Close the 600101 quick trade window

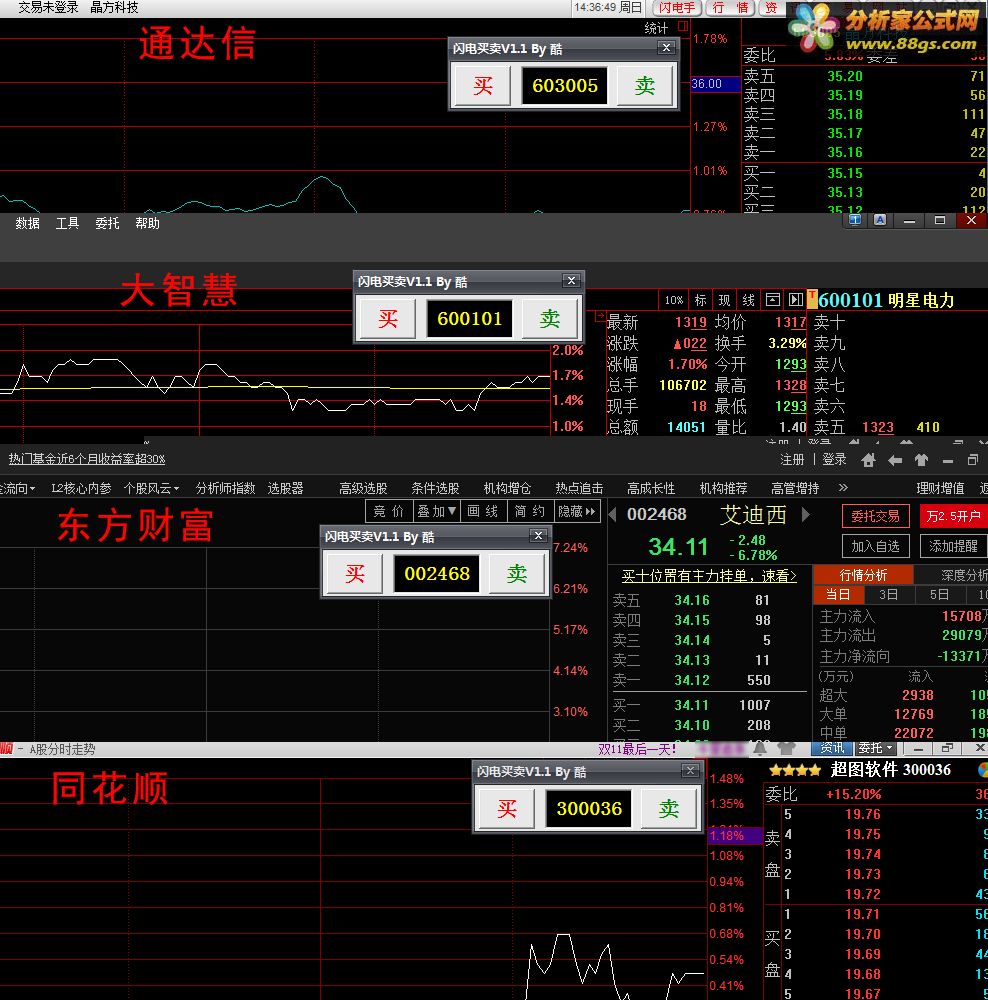[571, 281]
